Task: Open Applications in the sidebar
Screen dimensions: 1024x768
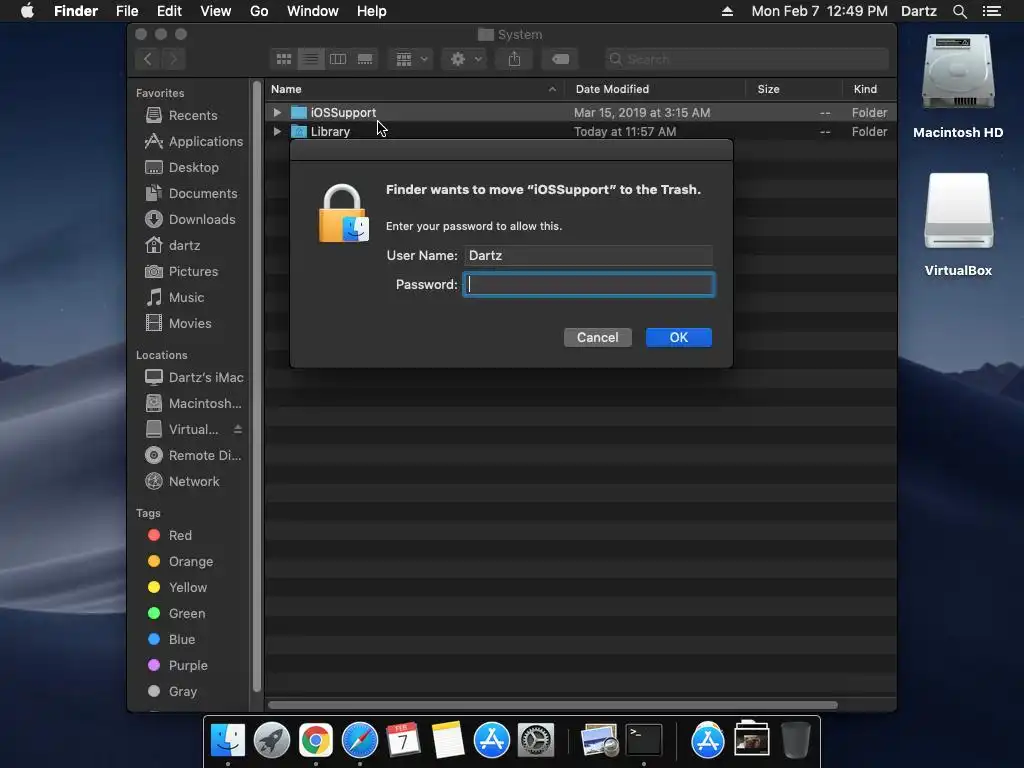Action: pyautogui.click(x=194, y=142)
